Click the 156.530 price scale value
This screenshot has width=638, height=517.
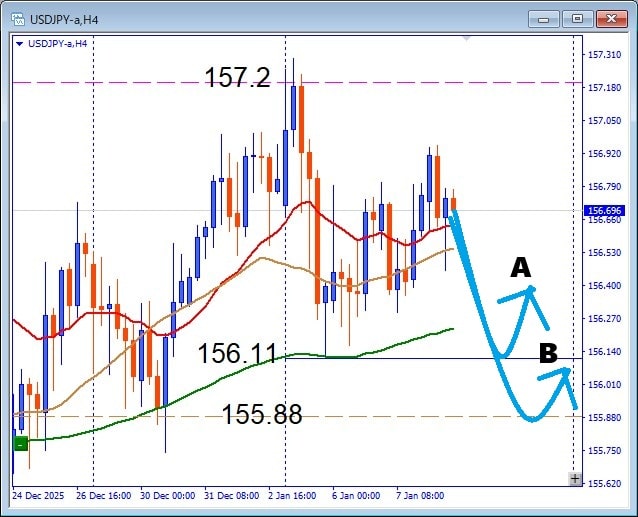(605, 252)
